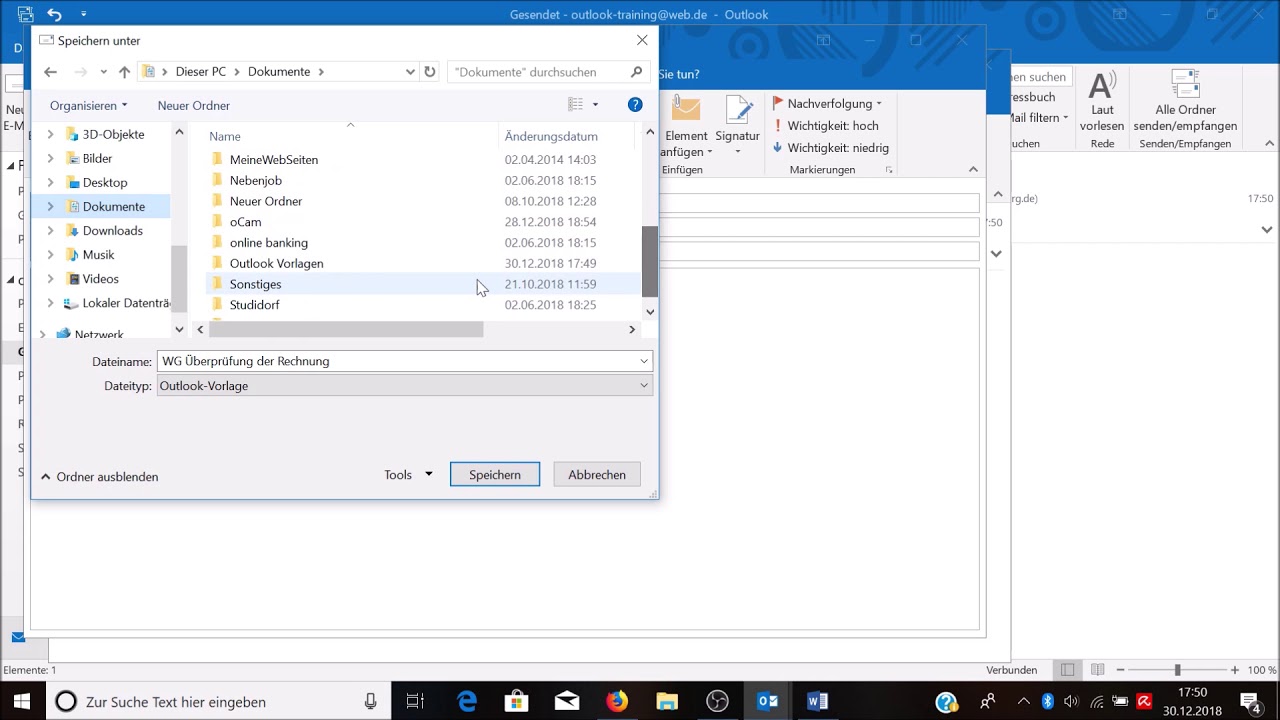Image resolution: width=1280 pixels, height=720 pixels.
Task: Click Neuer Ordner in the toolbar
Action: pos(194,105)
